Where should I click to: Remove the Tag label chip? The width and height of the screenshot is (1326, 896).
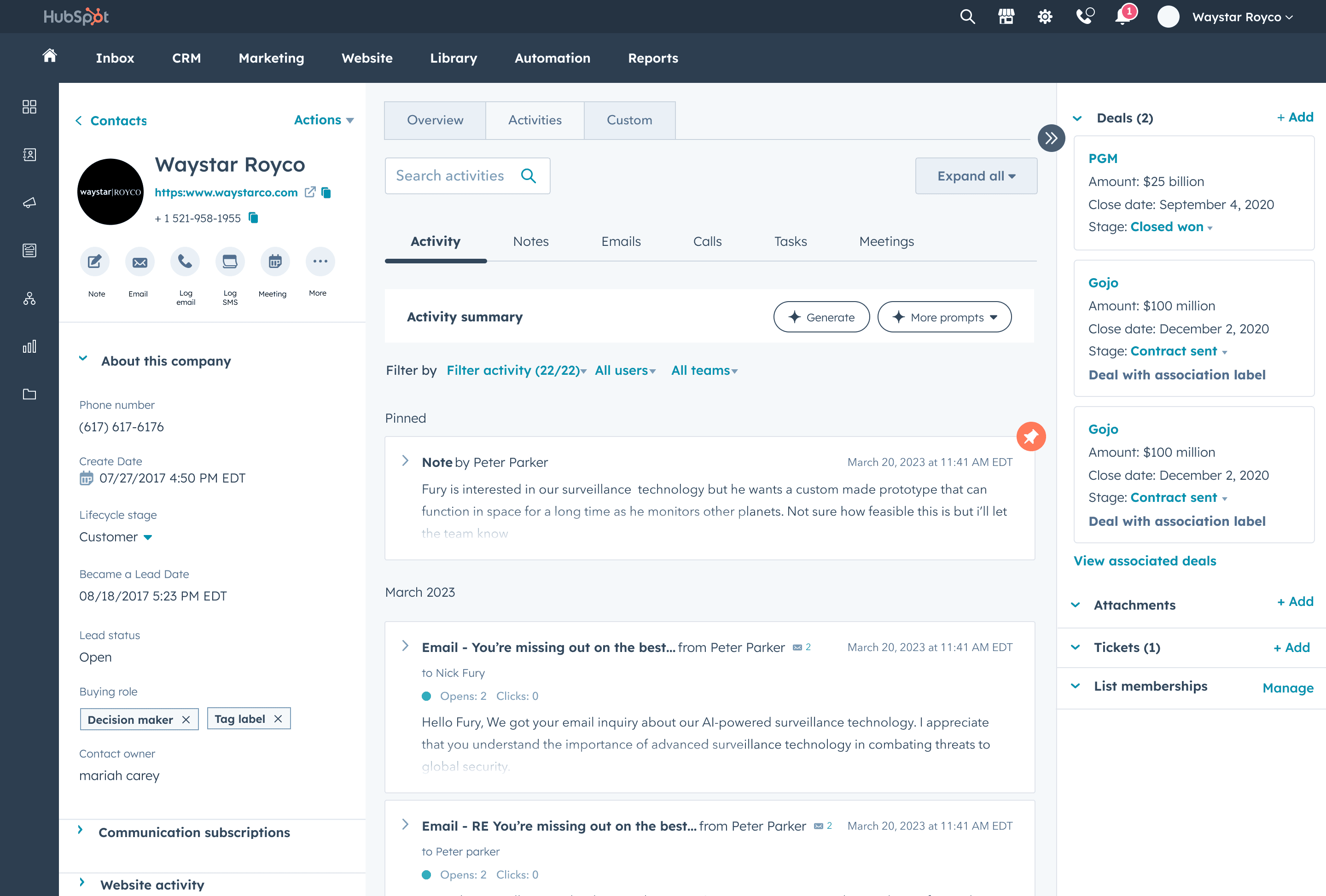[278, 719]
